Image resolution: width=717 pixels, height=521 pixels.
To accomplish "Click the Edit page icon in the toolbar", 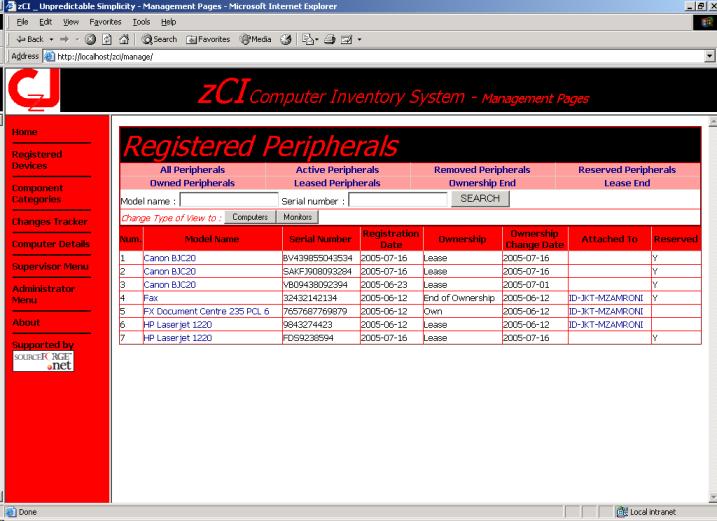I will tap(347, 39).
